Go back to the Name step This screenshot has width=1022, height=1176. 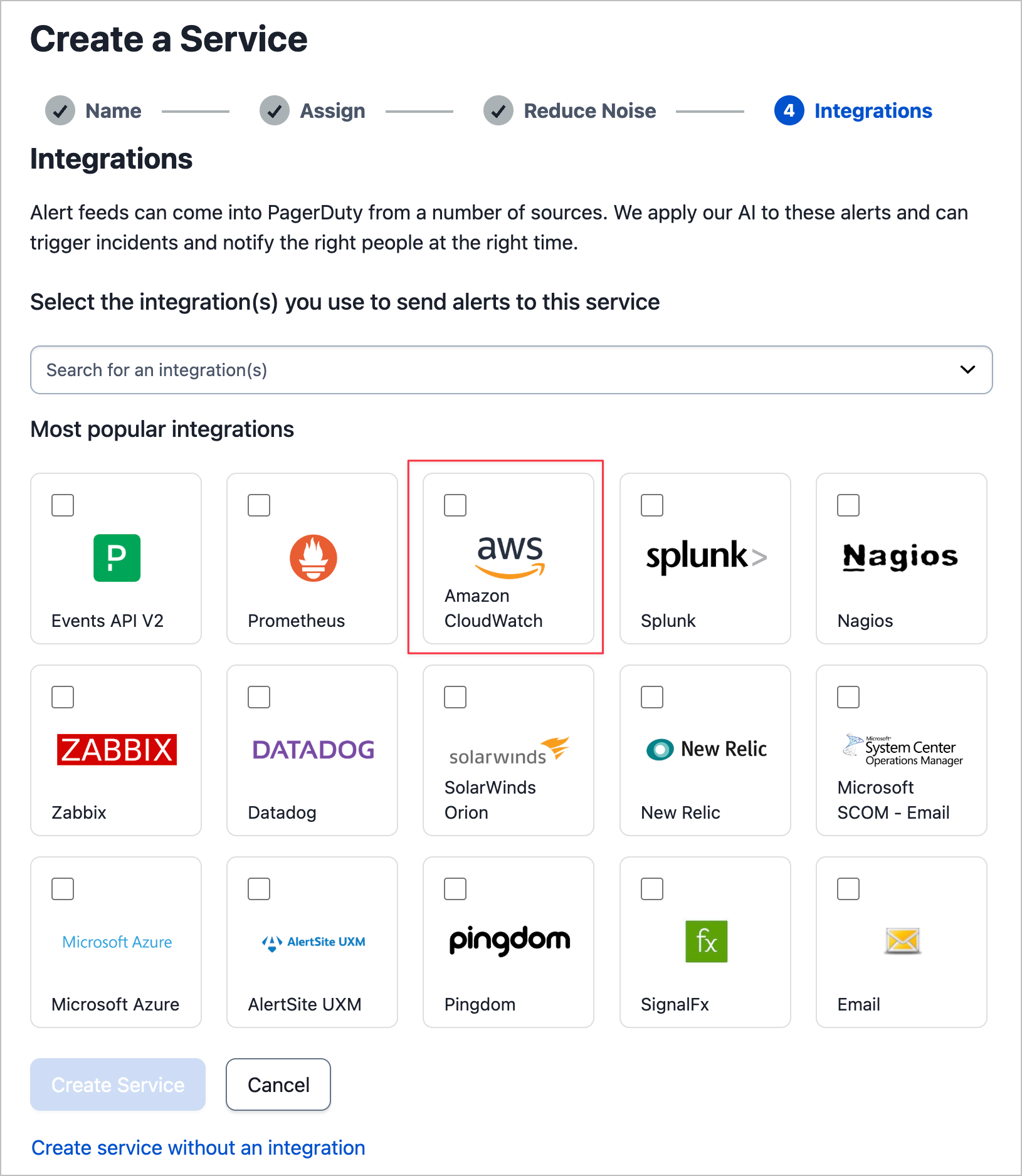[113, 111]
